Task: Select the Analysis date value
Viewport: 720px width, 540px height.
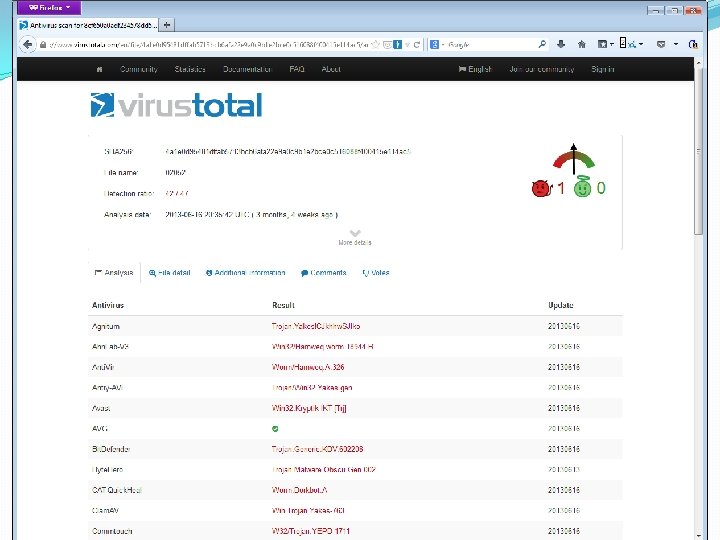Action: coord(252,214)
